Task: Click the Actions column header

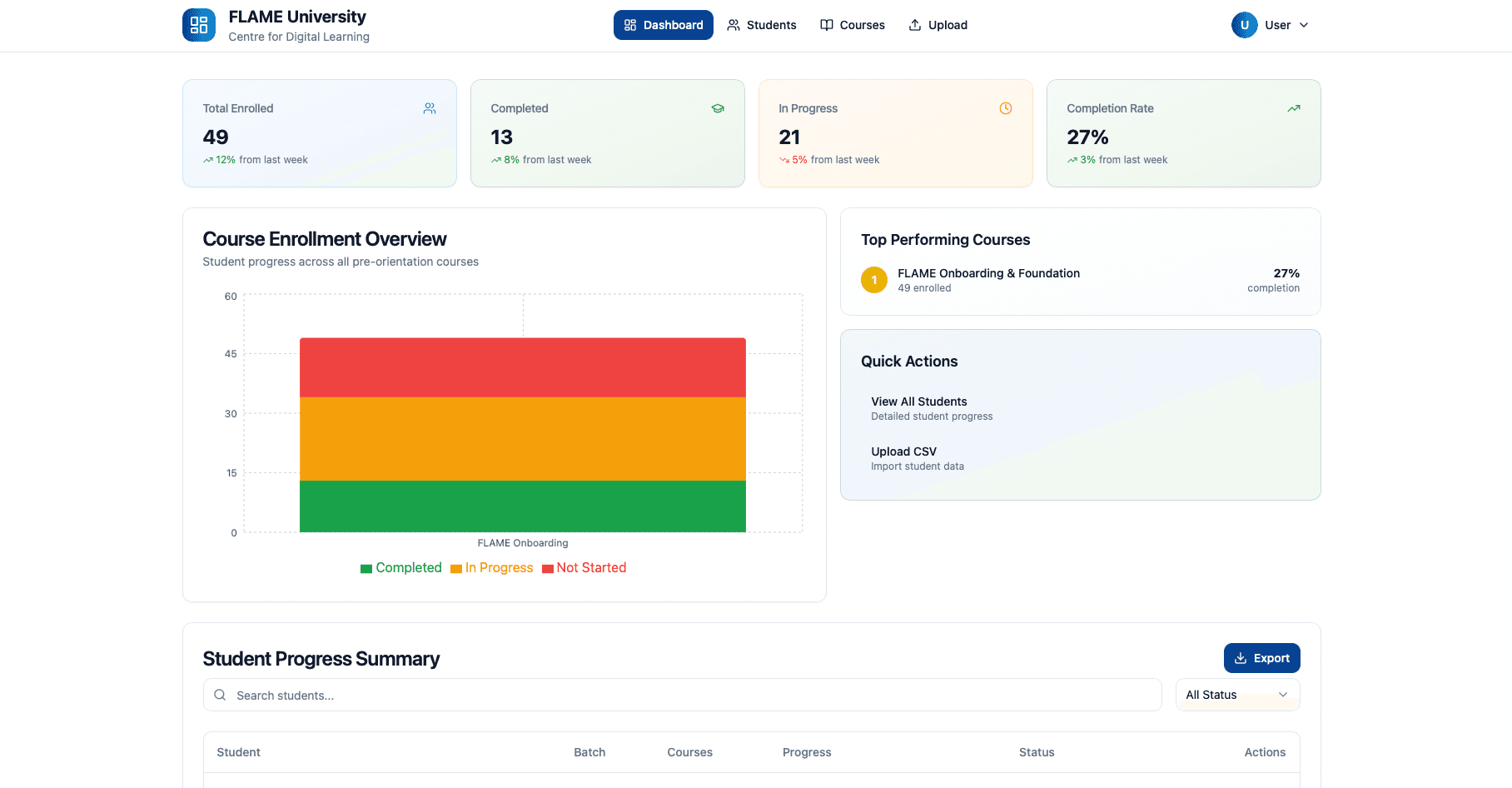Action: click(1265, 752)
